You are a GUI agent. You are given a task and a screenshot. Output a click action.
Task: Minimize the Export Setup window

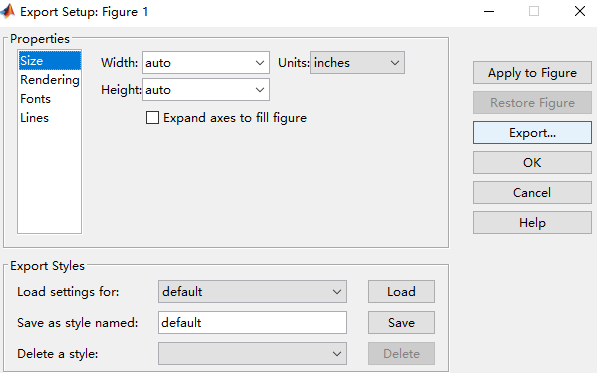point(489,11)
